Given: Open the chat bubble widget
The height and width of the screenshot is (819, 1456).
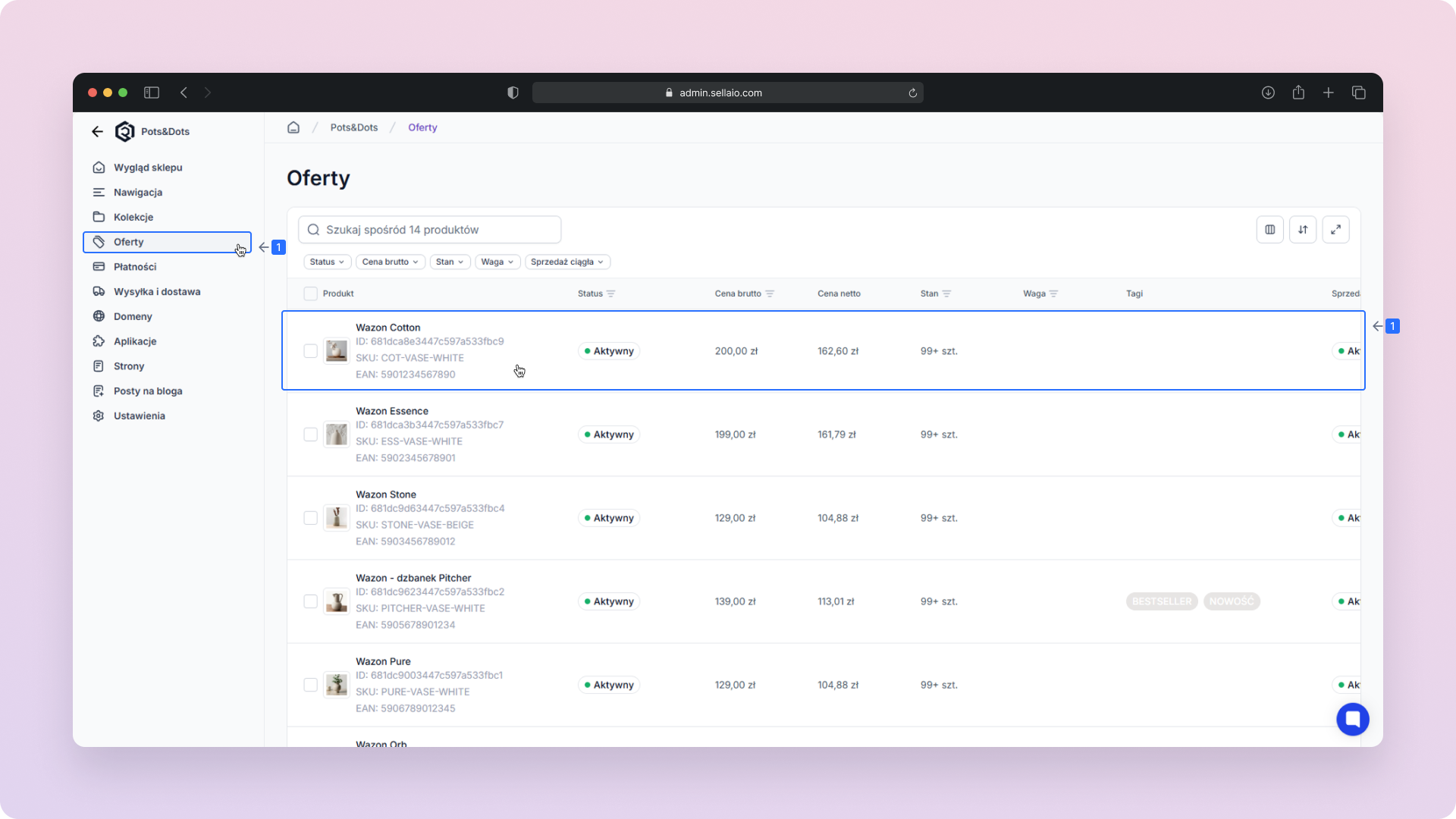Looking at the screenshot, I should click(1352, 719).
